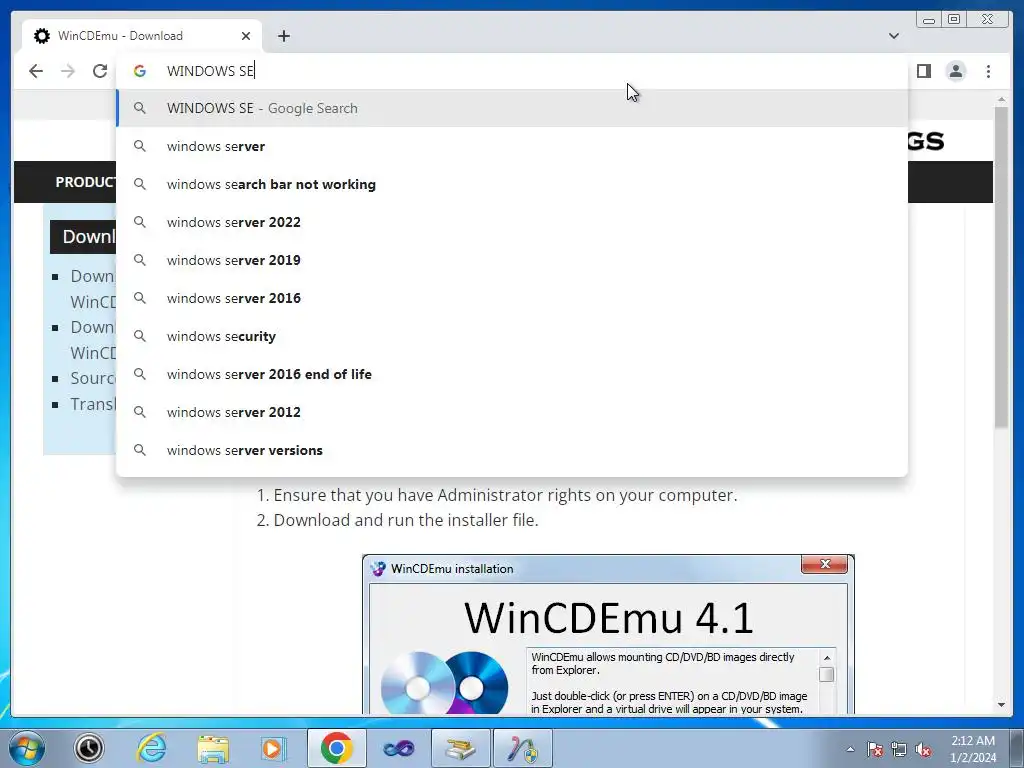Click 'Ensure that you have Administrator rights' text
The image size is (1024, 768).
pos(505,495)
